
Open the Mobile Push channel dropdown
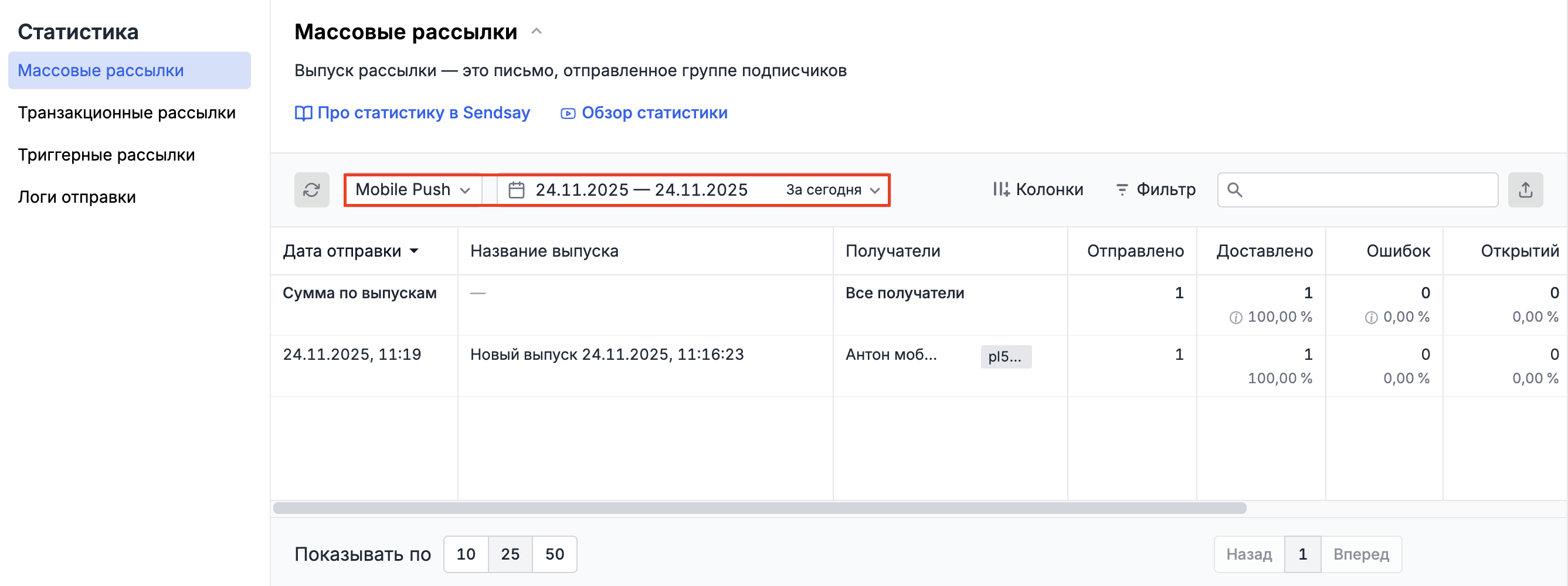[413, 190]
